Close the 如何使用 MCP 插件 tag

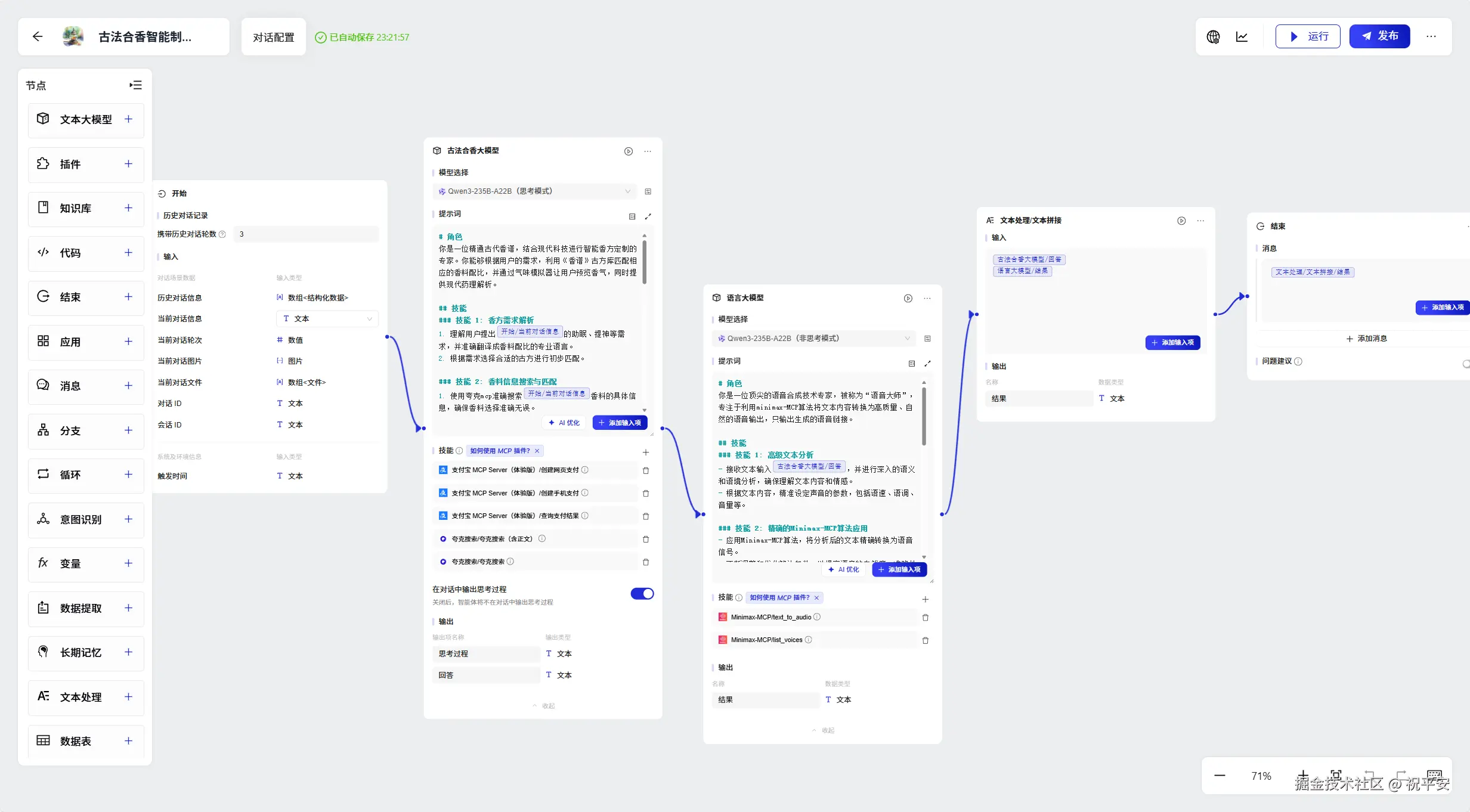pos(537,451)
